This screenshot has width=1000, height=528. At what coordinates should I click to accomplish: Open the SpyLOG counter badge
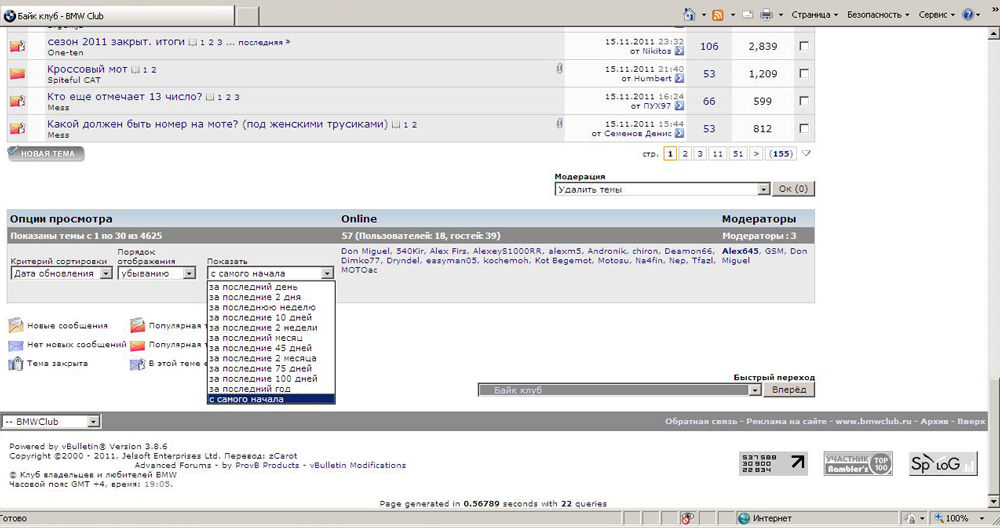click(x=943, y=464)
